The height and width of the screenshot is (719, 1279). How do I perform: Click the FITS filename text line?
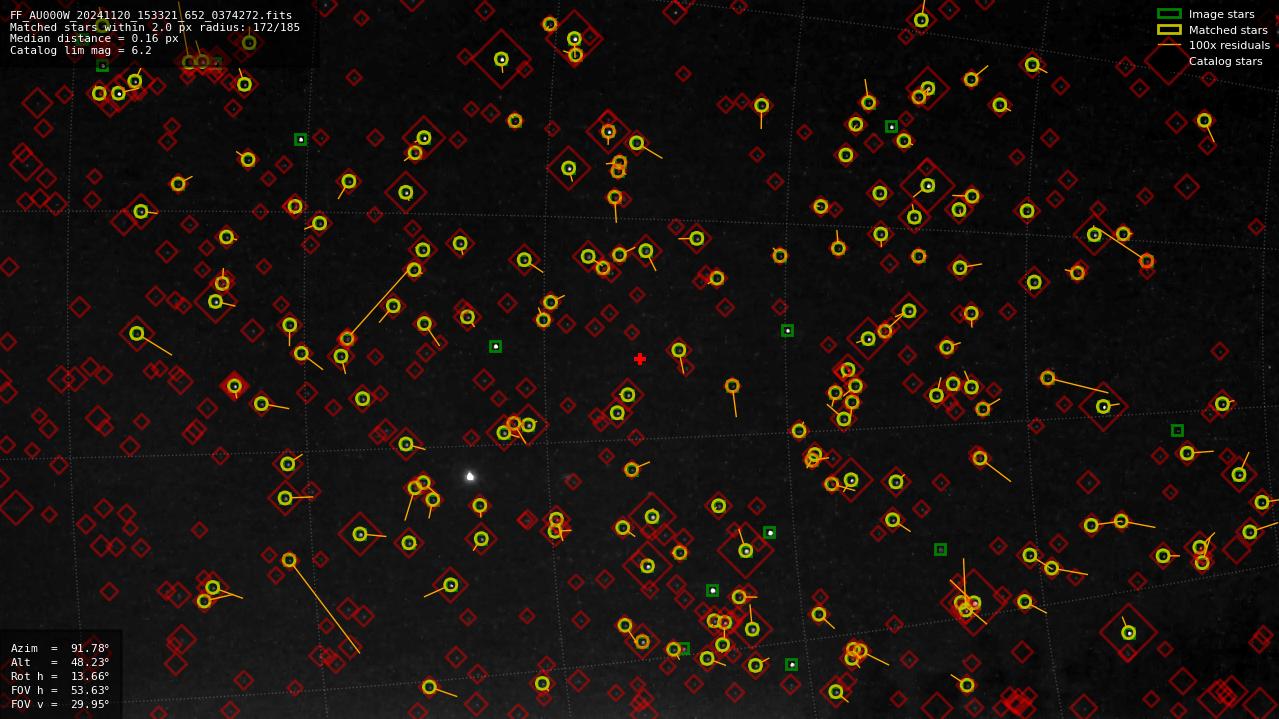click(x=151, y=15)
